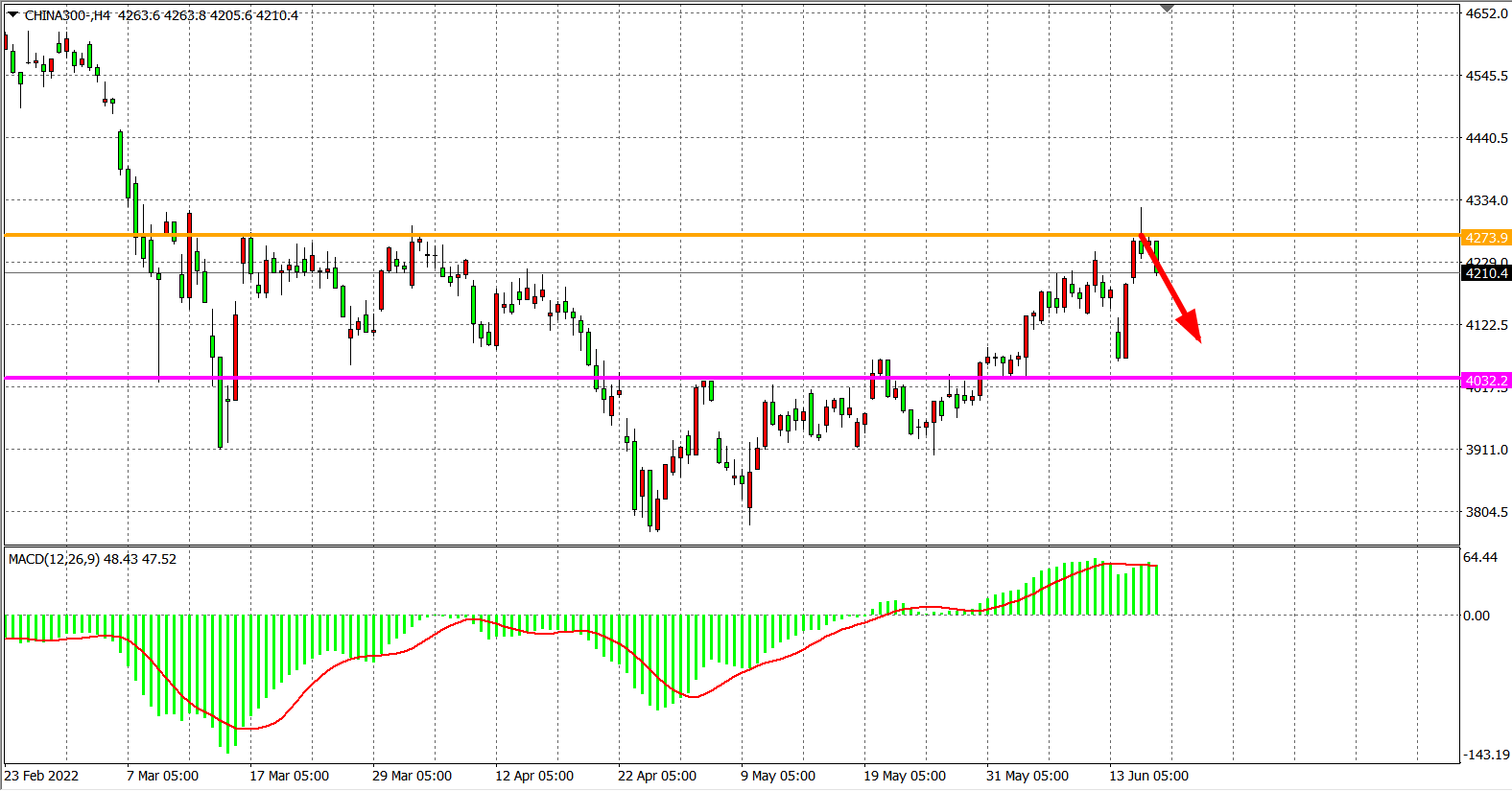Click the gray chart shift marker triangle

point(1167,8)
